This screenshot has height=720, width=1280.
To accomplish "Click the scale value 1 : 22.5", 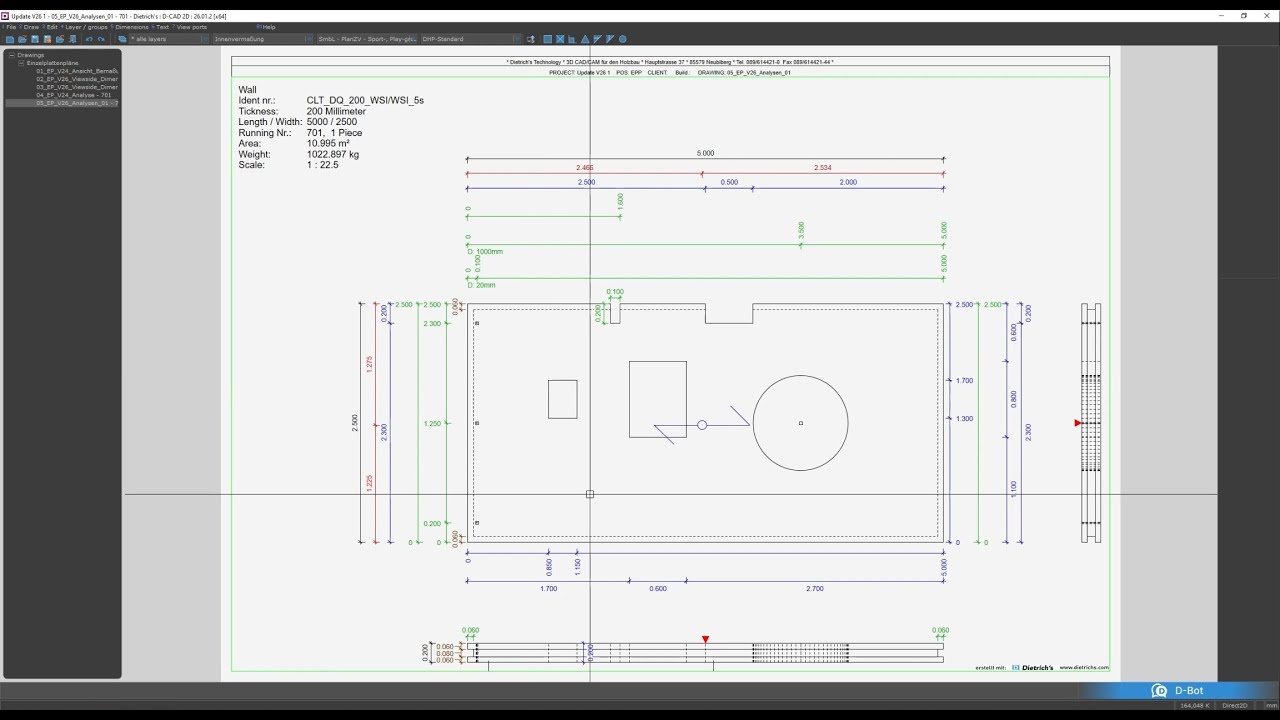I will coord(323,165).
